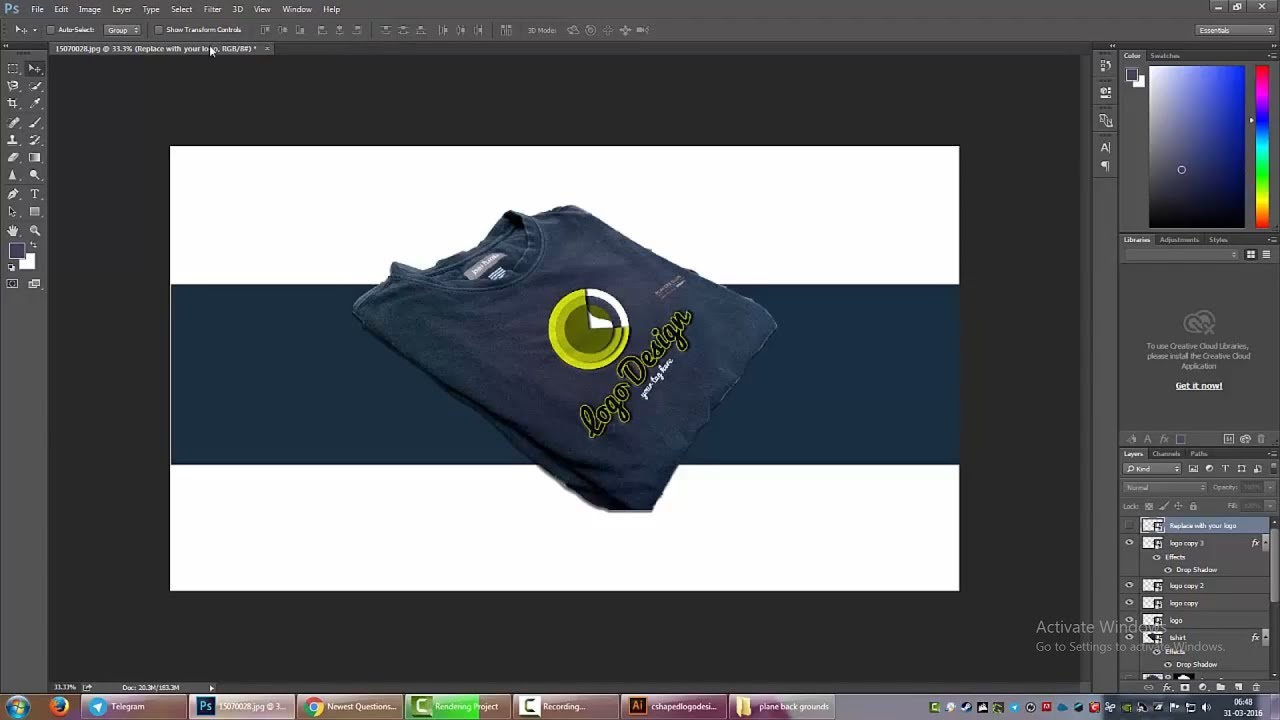1280x720 pixels.
Task: Click Add layer style fx button
Action: [x=1166, y=688]
